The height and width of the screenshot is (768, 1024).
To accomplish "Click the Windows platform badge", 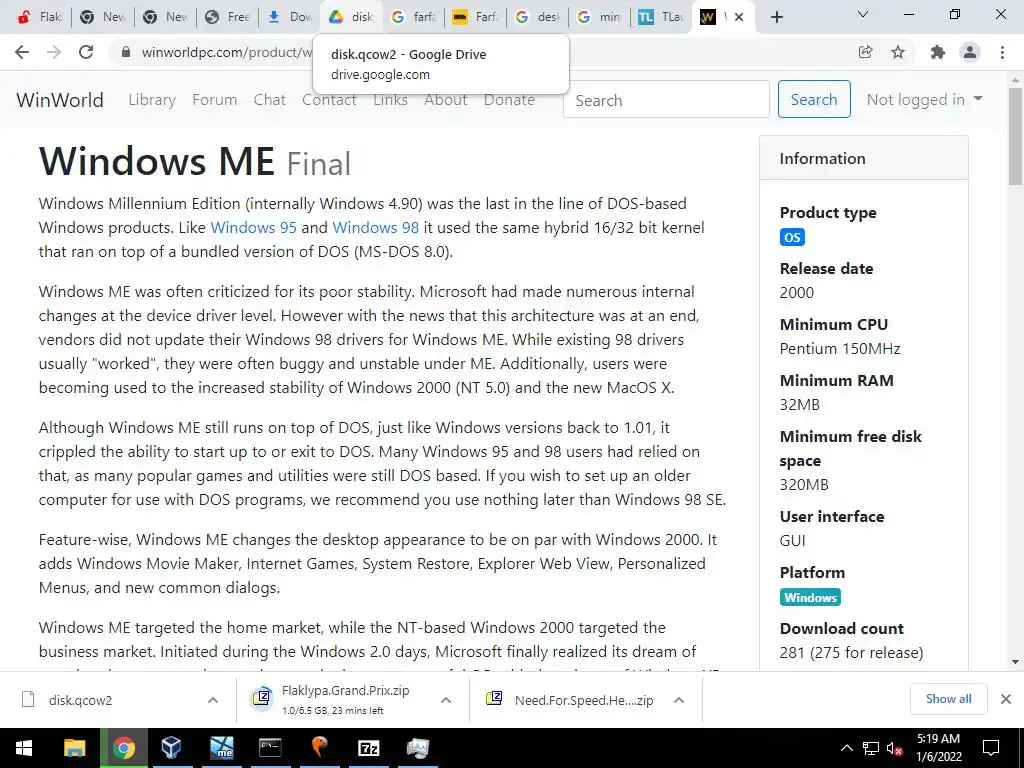I will tap(810, 598).
